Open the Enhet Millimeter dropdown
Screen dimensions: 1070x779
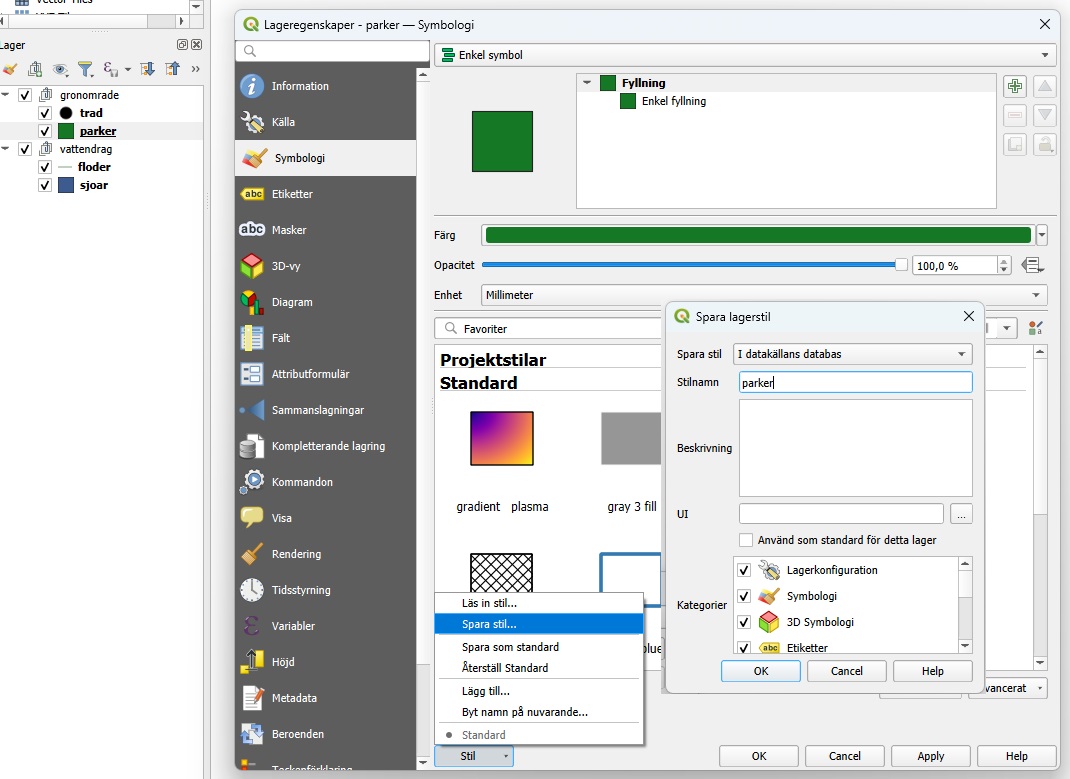[x=764, y=295]
